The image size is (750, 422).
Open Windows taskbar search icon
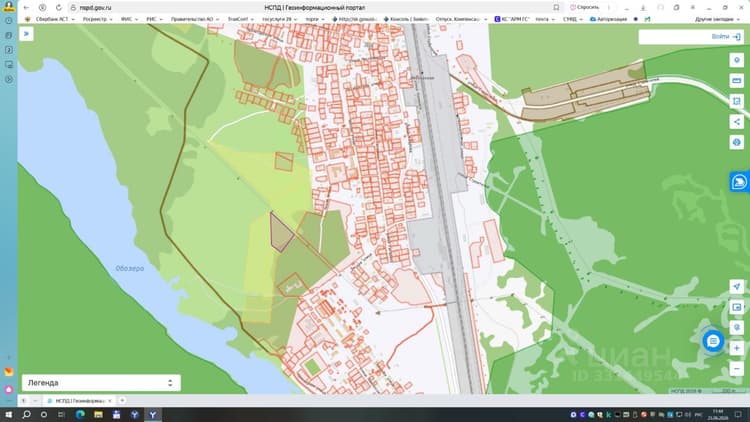pyautogui.click(x=26, y=414)
